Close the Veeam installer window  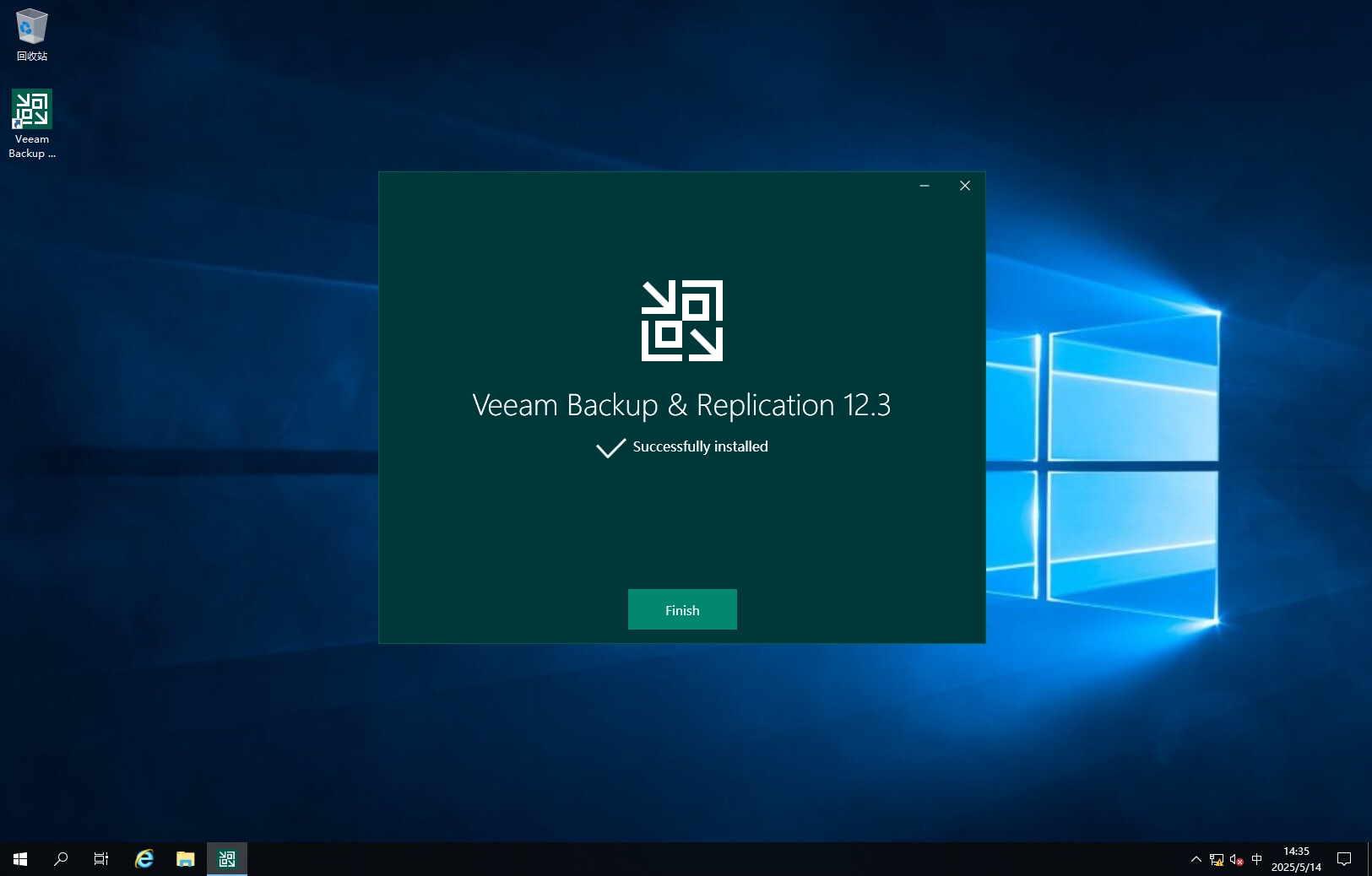click(964, 186)
